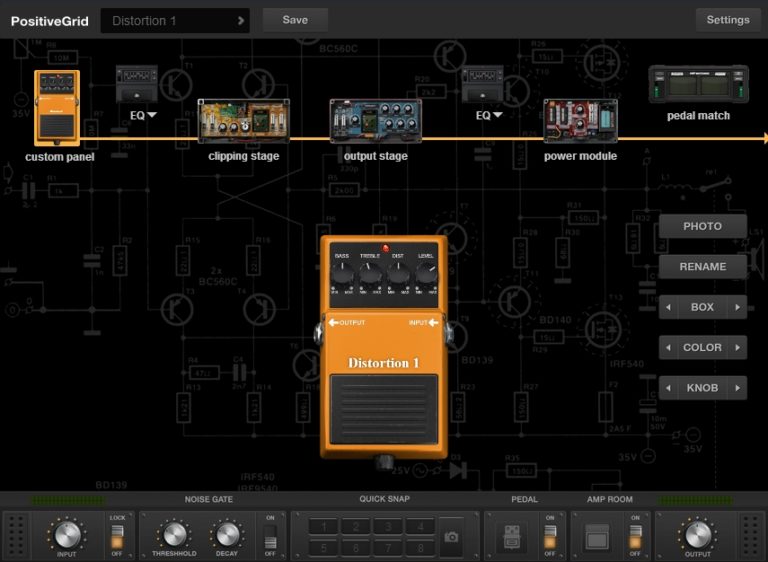Click the OUTPUT arrow label on the pedal
768x562 pixels.
(346, 322)
